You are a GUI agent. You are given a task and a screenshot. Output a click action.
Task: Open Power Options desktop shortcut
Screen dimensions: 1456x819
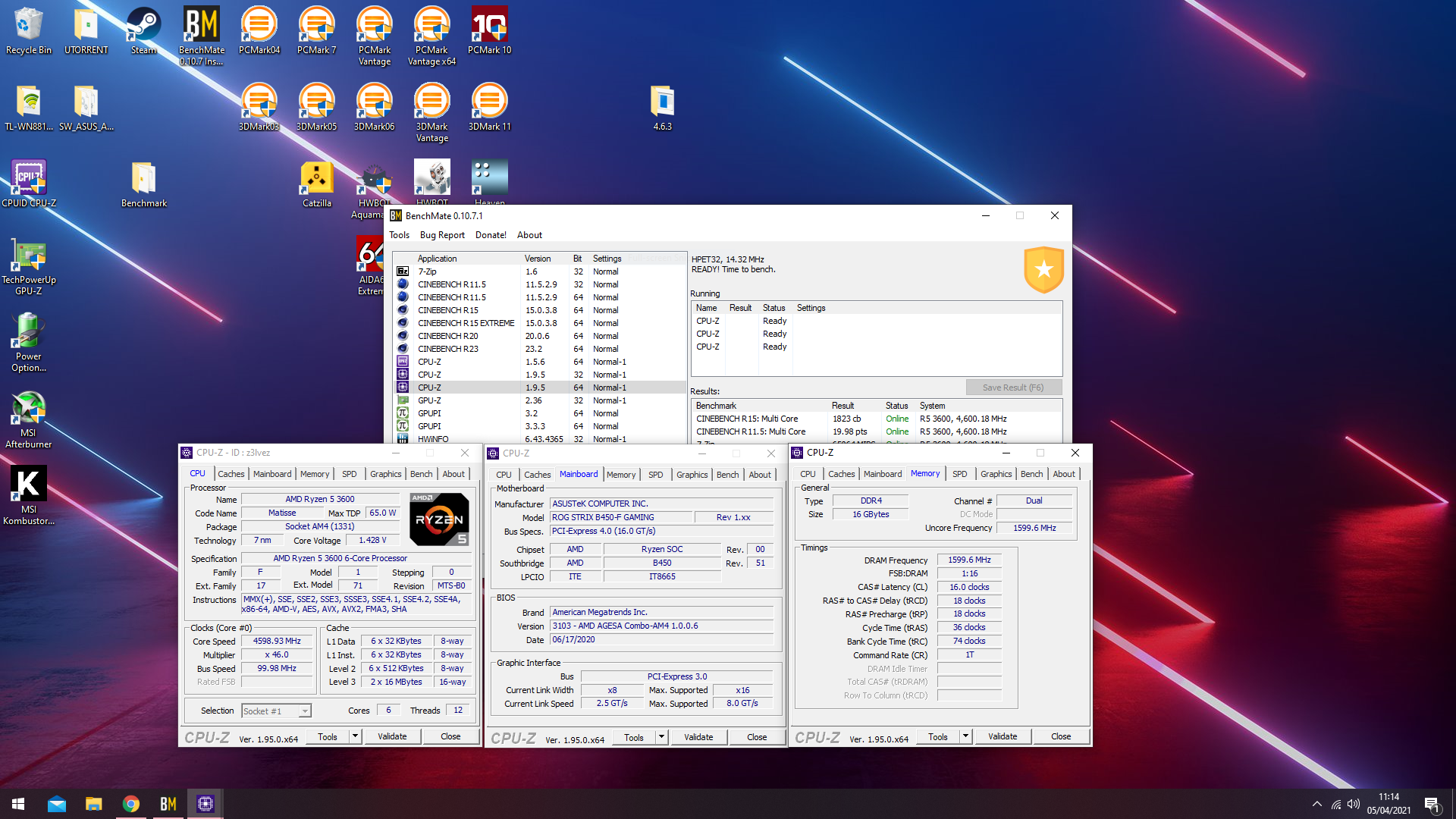[29, 342]
